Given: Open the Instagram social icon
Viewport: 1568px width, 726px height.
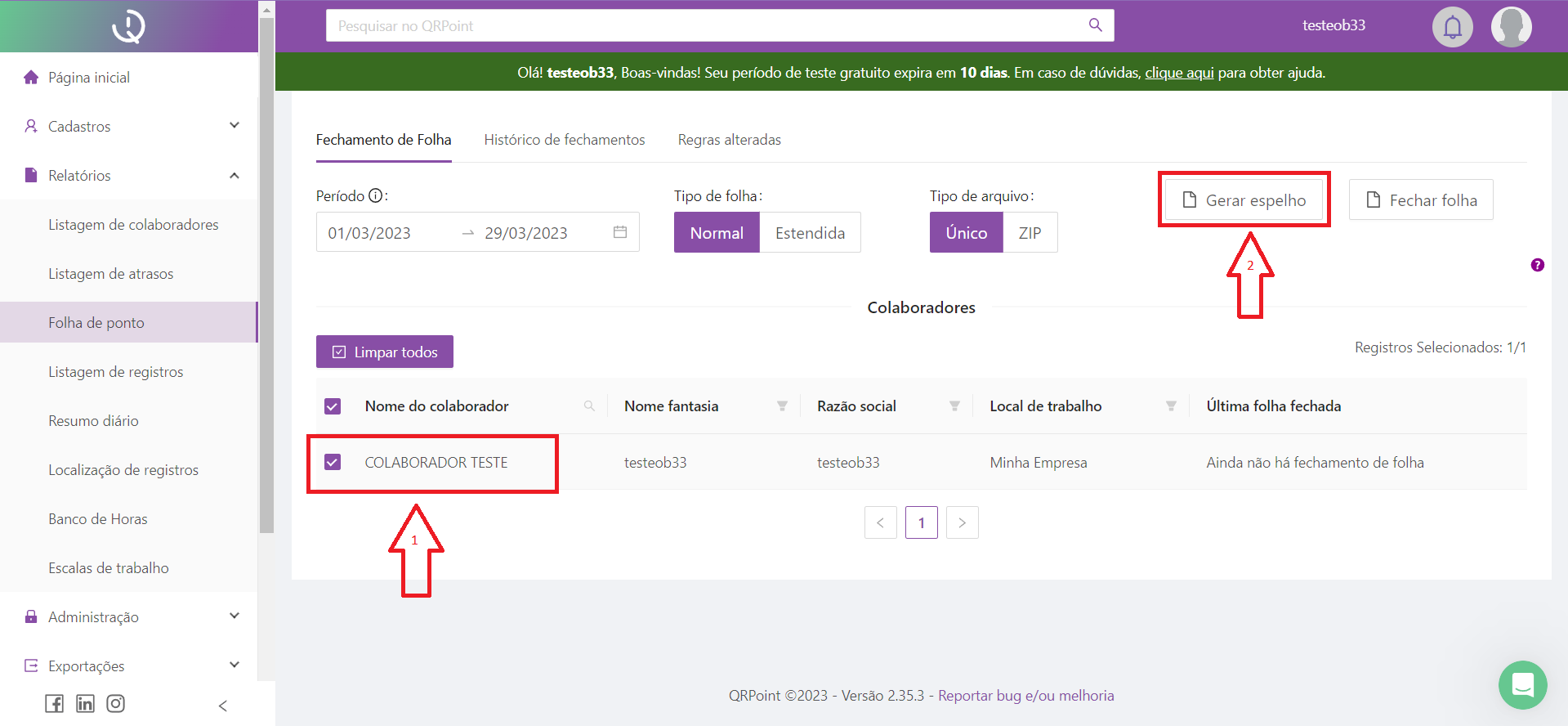Looking at the screenshot, I should pos(116,703).
